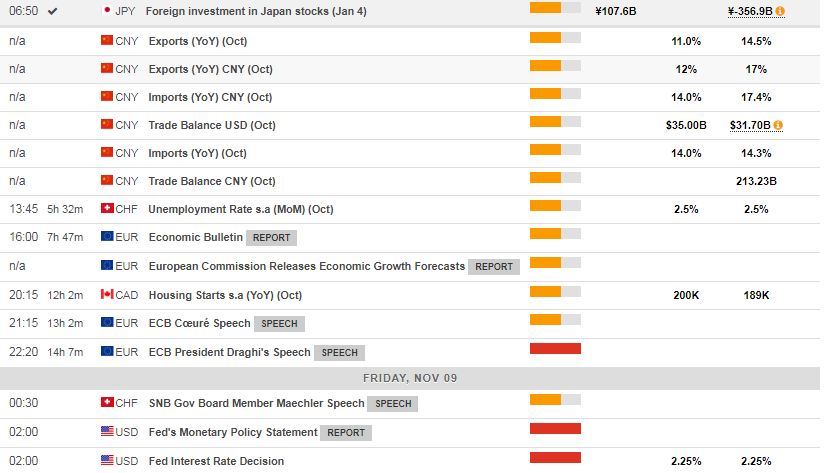Screen dimensions: 829x473
Task: Click the US flag on Fed Interest Rate Decision row
Action: (x=107, y=461)
